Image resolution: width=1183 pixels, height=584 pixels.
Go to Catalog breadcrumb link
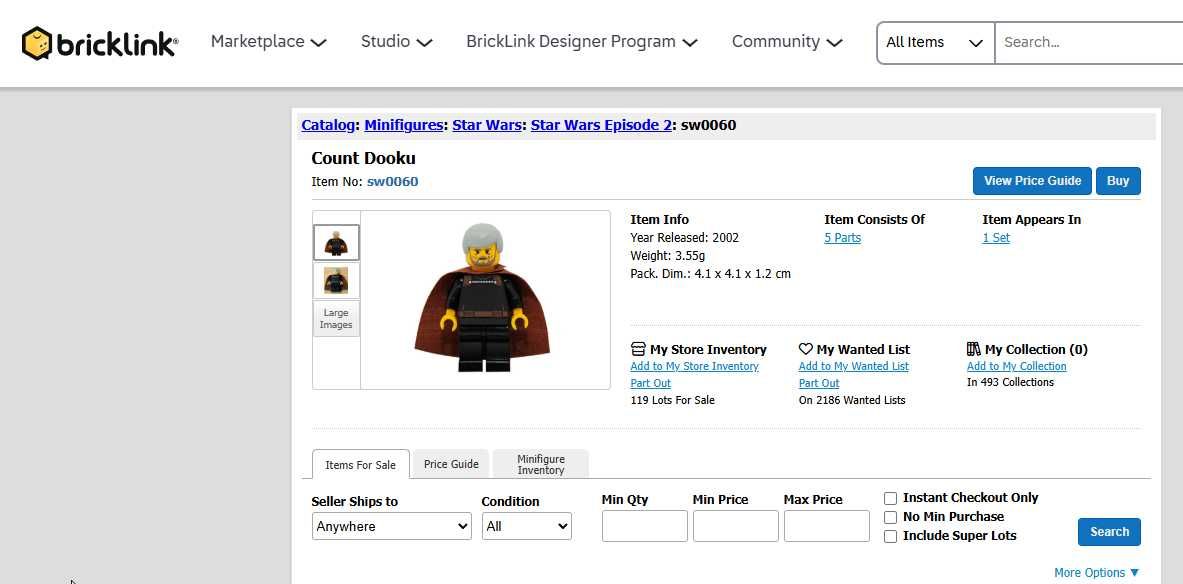[328, 125]
